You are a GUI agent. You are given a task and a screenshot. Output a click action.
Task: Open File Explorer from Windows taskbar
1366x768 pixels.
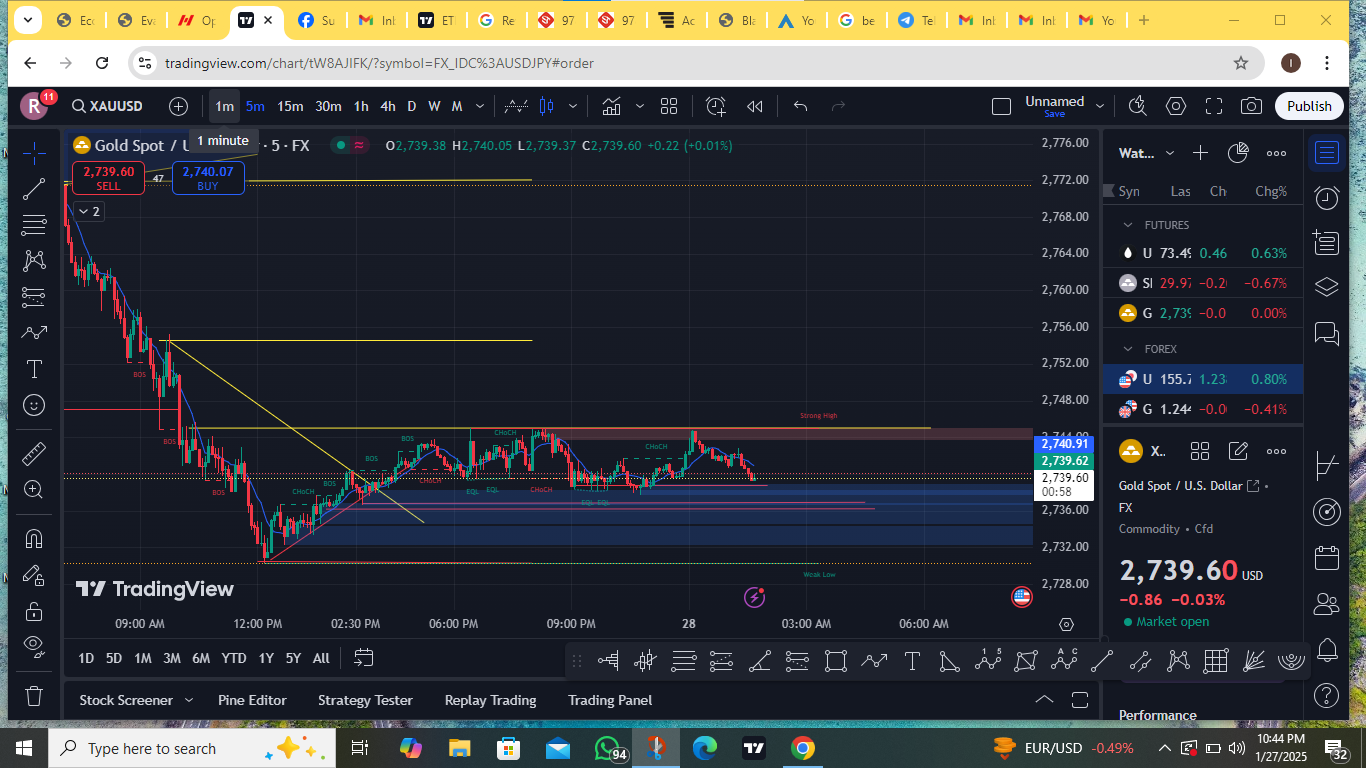click(x=459, y=748)
